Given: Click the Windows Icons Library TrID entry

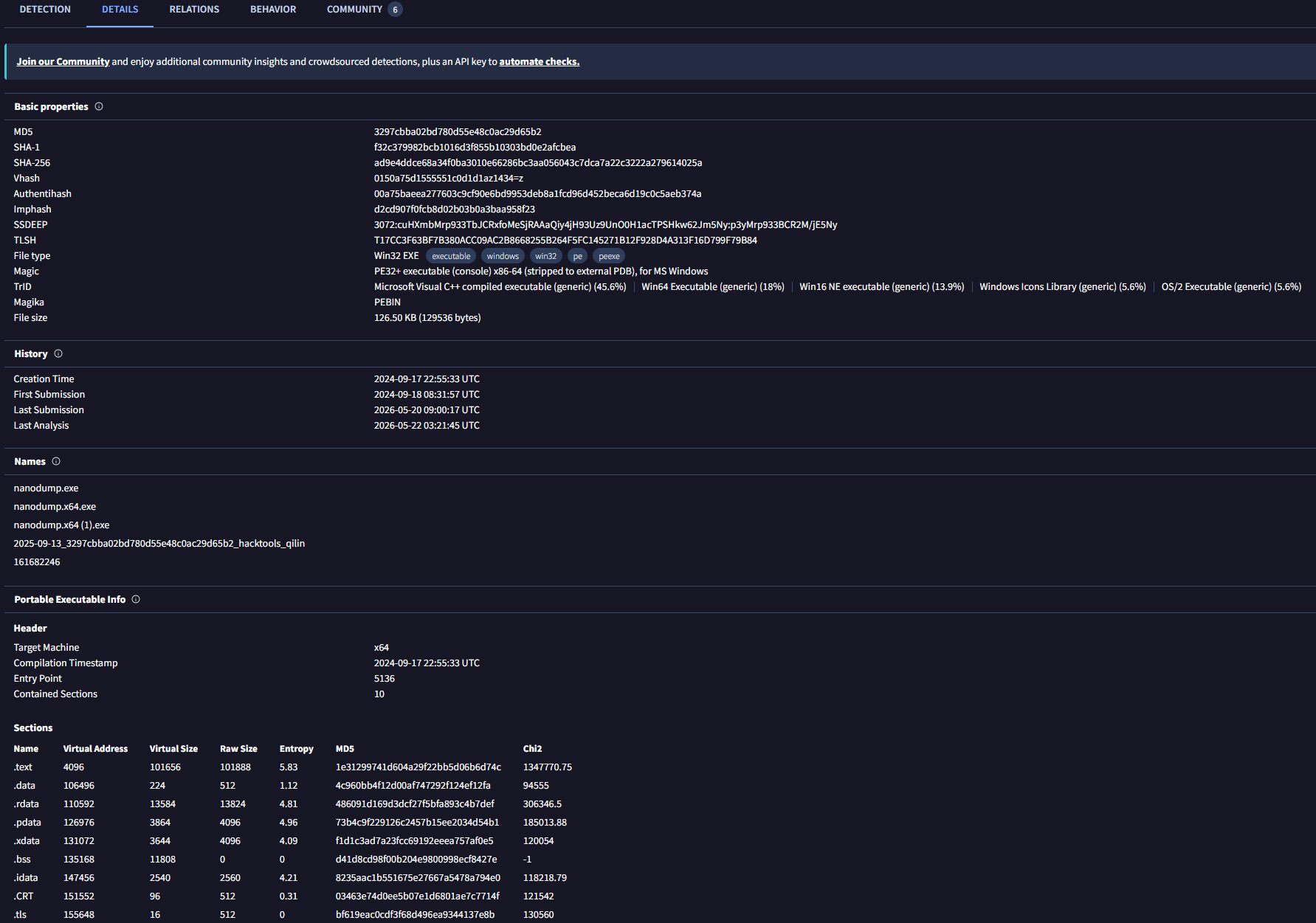Looking at the screenshot, I should (x=1063, y=287).
